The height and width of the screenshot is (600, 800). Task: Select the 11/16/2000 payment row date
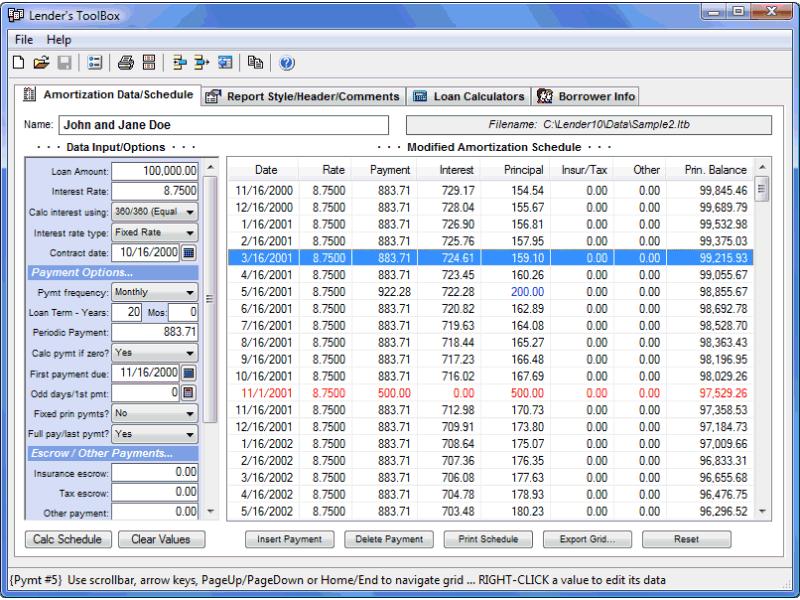264,191
